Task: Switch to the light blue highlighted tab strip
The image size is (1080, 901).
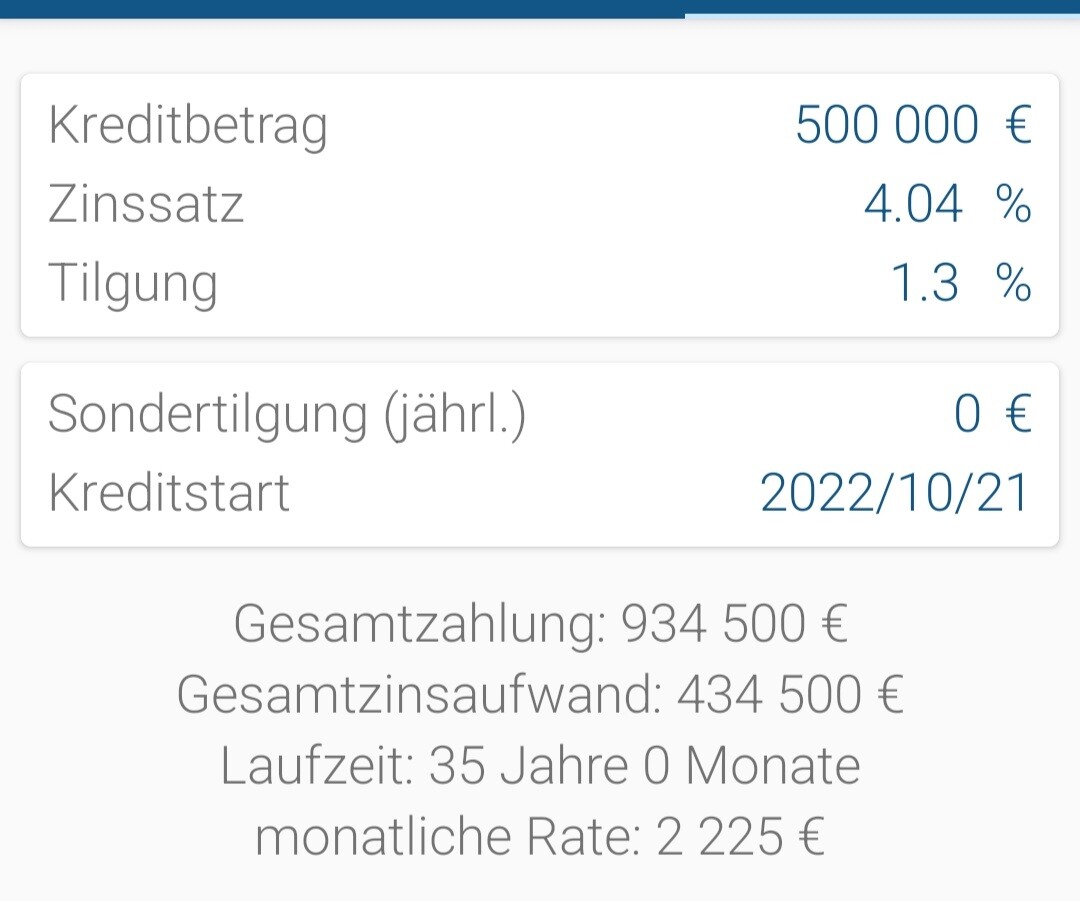Action: pyautogui.click(x=882, y=15)
